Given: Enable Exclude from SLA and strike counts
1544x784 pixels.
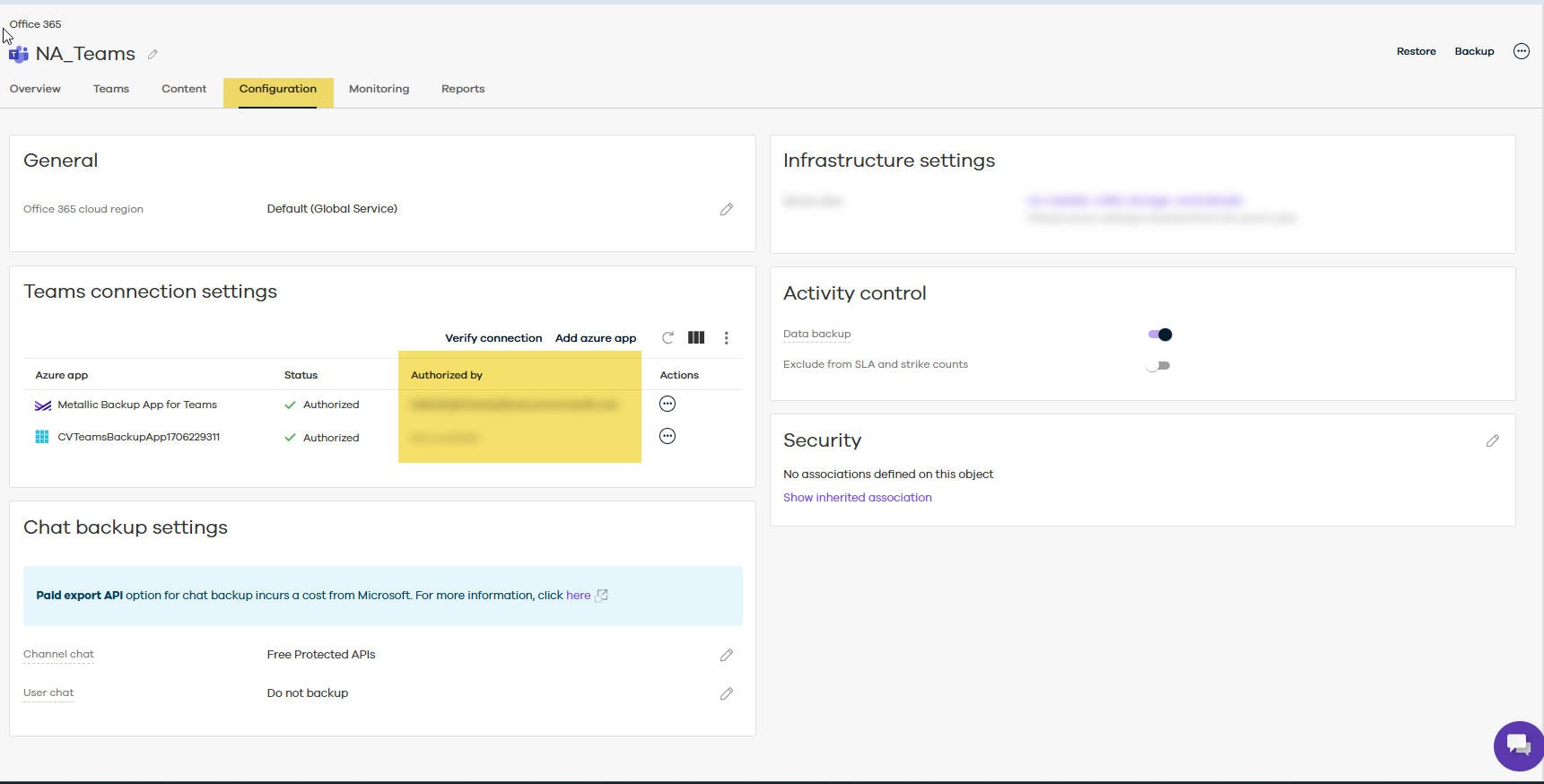Looking at the screenshot, I should (1158, 365).
